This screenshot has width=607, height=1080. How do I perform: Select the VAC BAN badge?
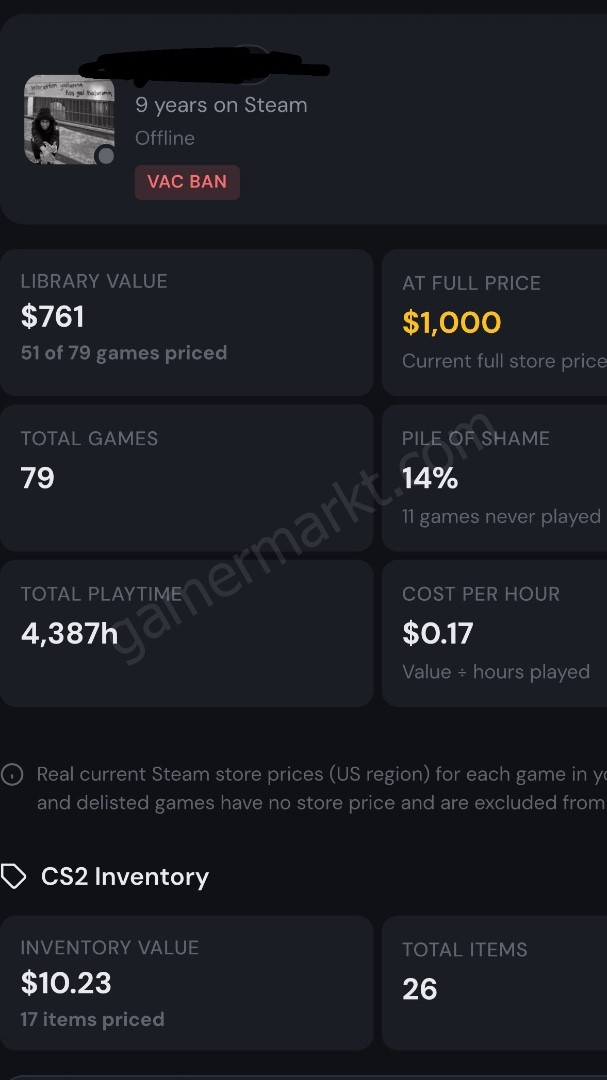click(x=187, y=182)
